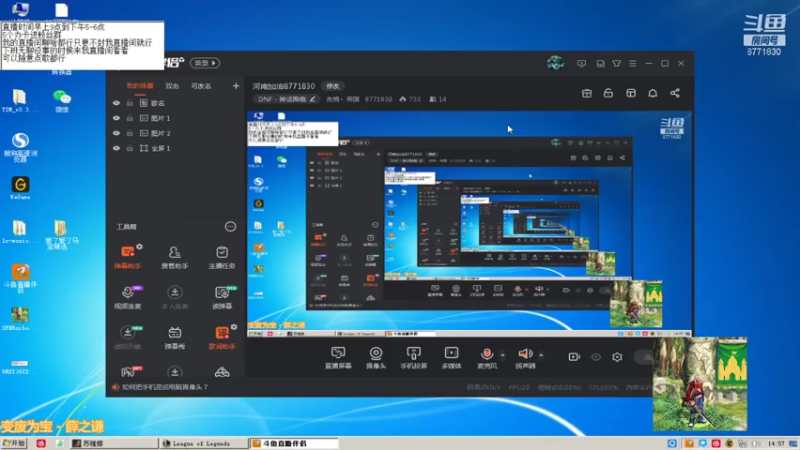Edit the DNF category selector

coord(286,99)
